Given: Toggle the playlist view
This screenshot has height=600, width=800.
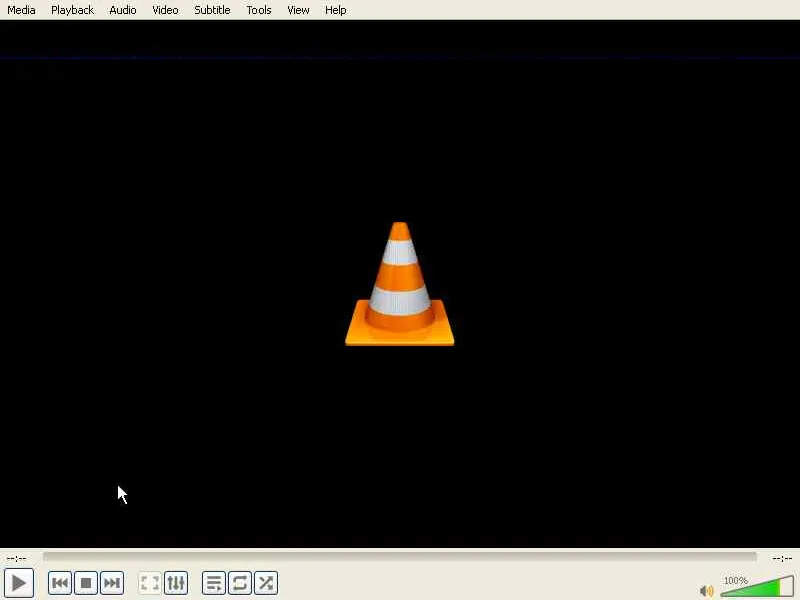Looking at the screenshot, I should click(x=214, y=583).
